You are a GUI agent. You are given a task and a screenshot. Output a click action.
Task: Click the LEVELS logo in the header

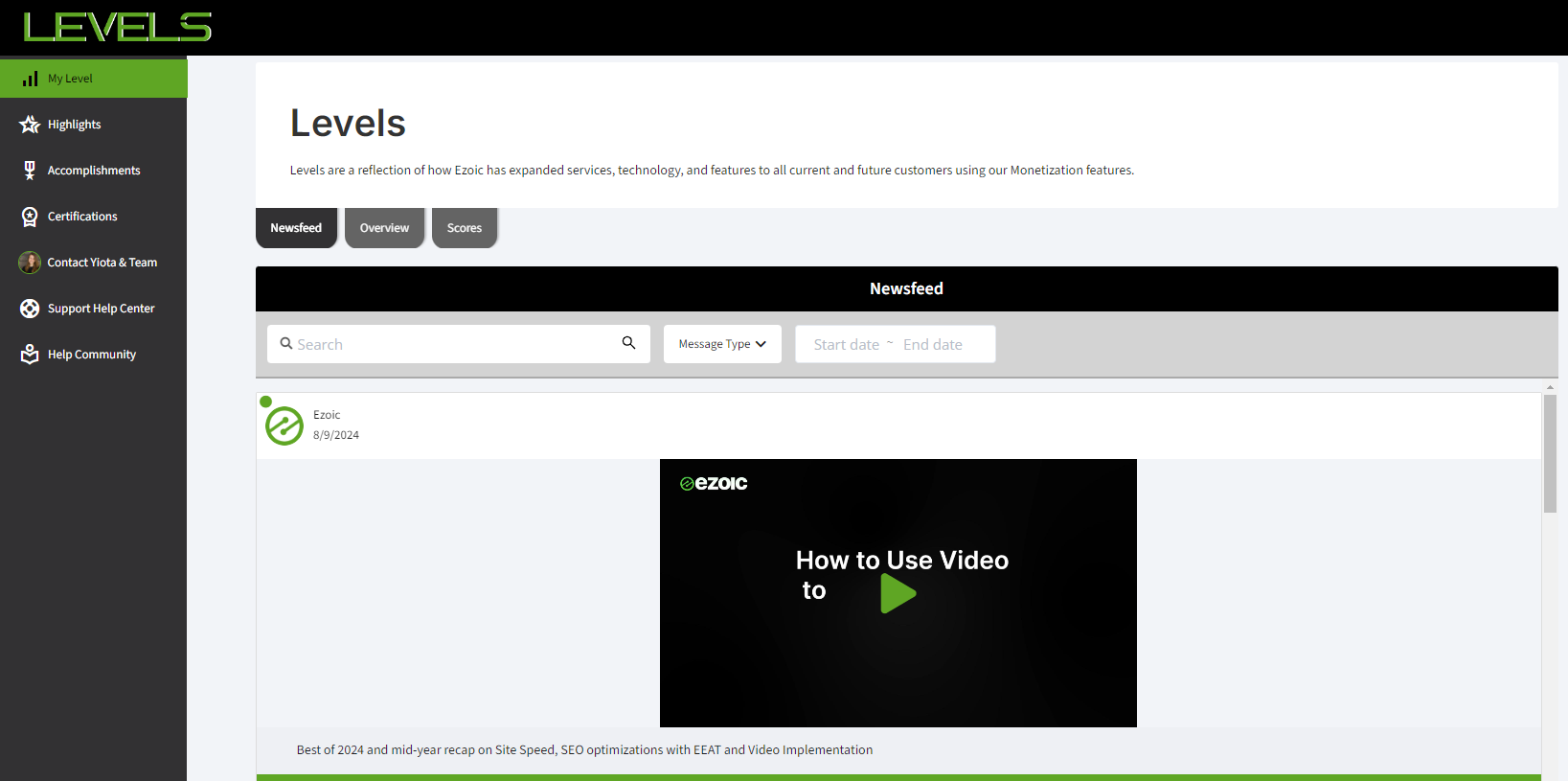pyautogui.click(x=117, y=27)
